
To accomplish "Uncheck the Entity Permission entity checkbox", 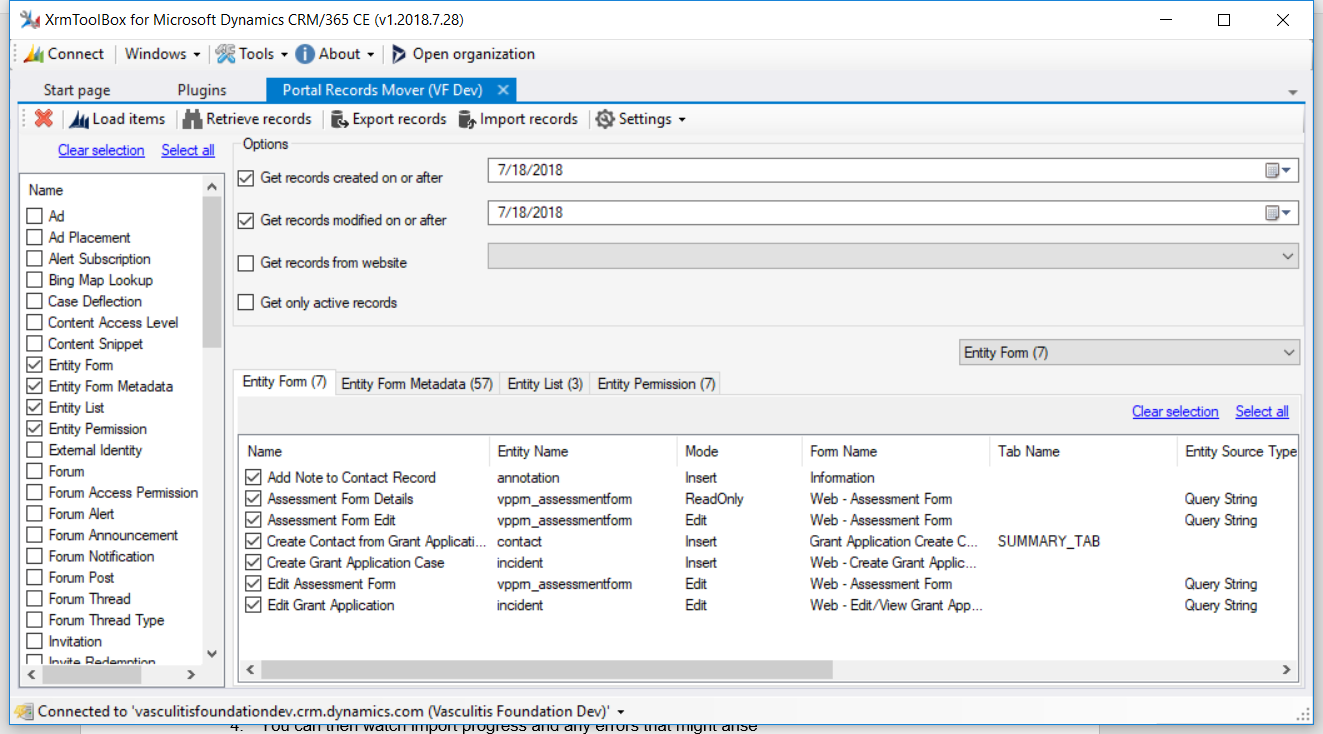I will (35, 429).
